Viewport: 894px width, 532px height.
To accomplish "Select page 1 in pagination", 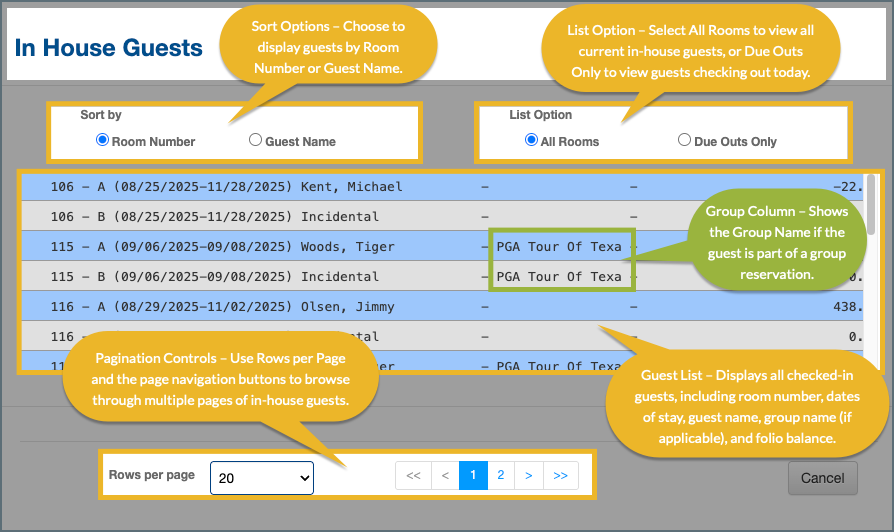I will click(x=473, y=476).
